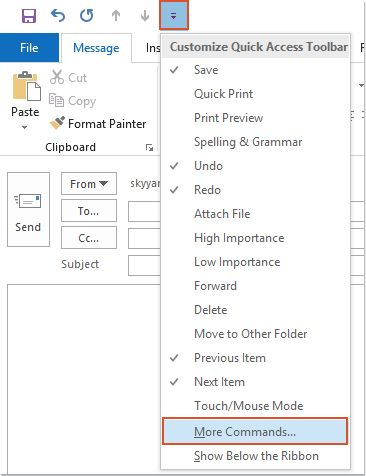Click the To... recipients button
Image resolution: width=366 pixels, height=476 pixels.
(x=89, y=211)
